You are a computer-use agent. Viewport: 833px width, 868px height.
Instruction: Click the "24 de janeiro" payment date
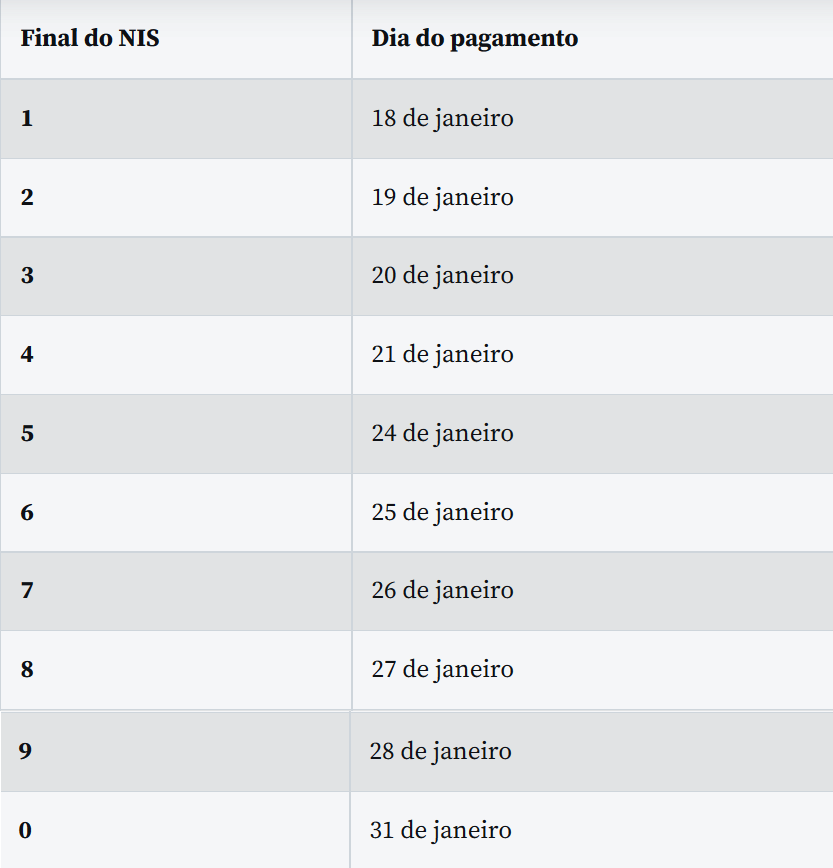[x=442, y=433]
